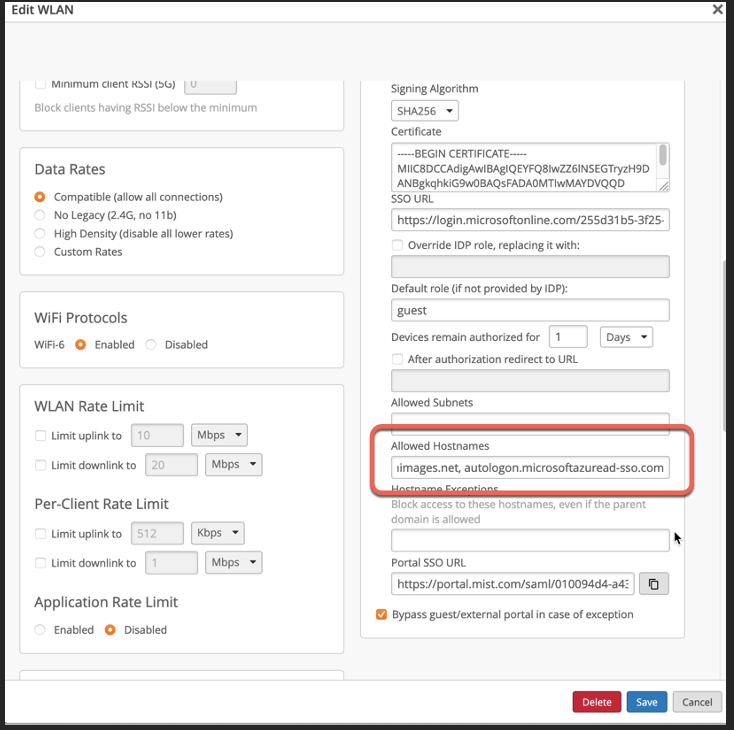
Task: Open the Days duration unit dropdown
Action: [x=626, y=337]
